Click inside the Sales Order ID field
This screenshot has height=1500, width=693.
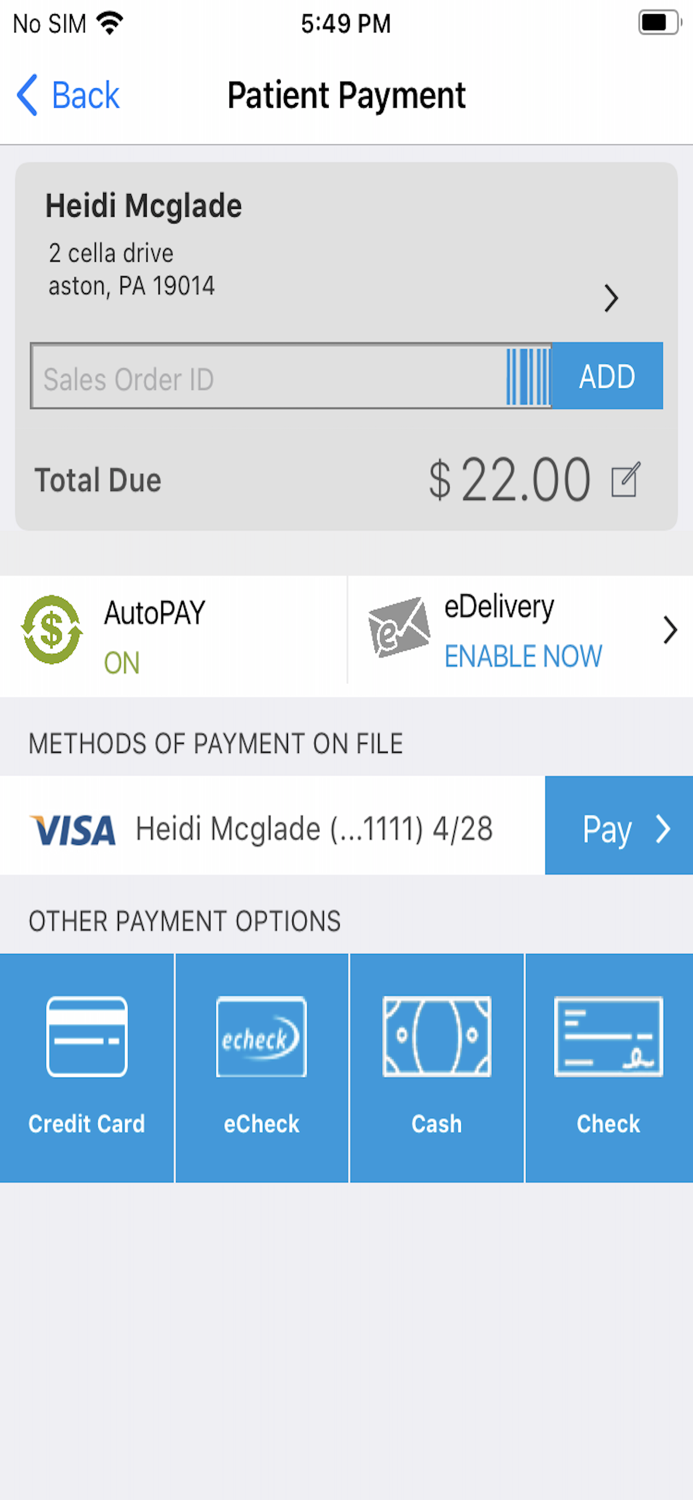coord(250,377)
